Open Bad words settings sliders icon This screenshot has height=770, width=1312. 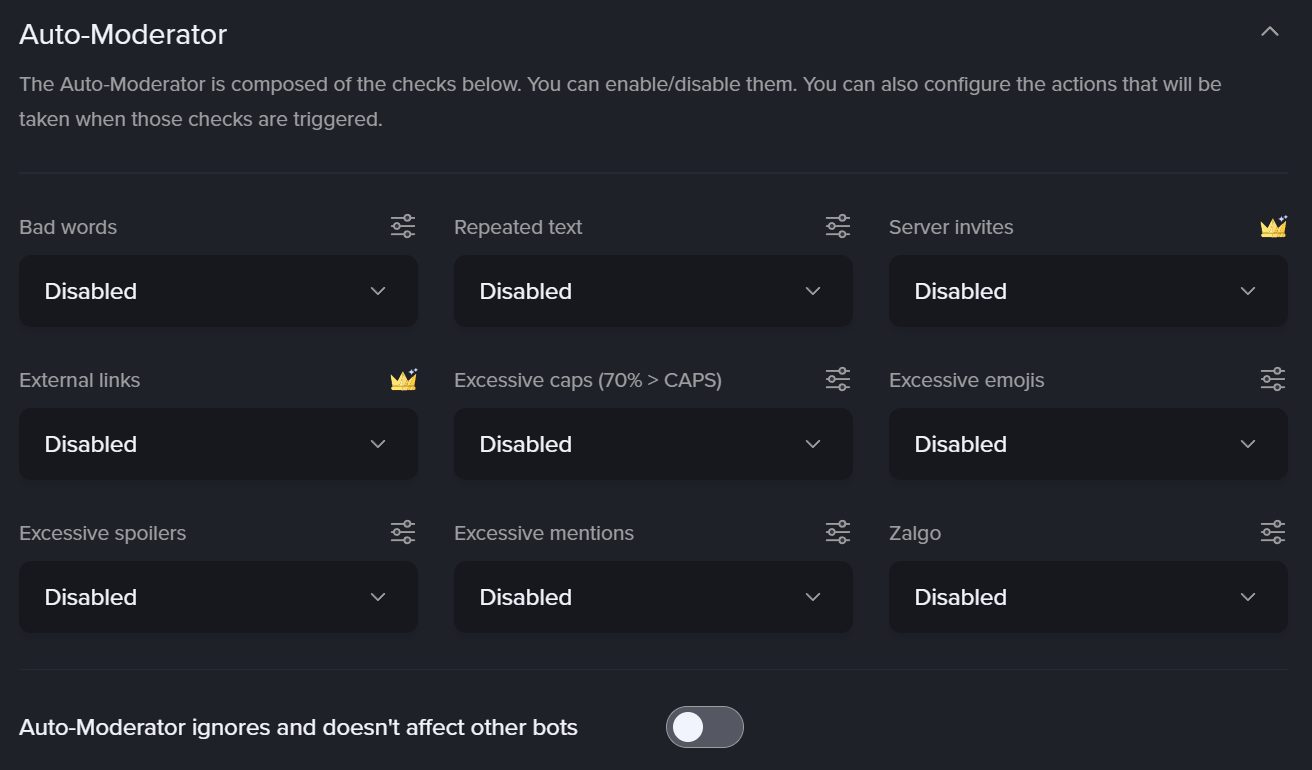tap(403, 226)
